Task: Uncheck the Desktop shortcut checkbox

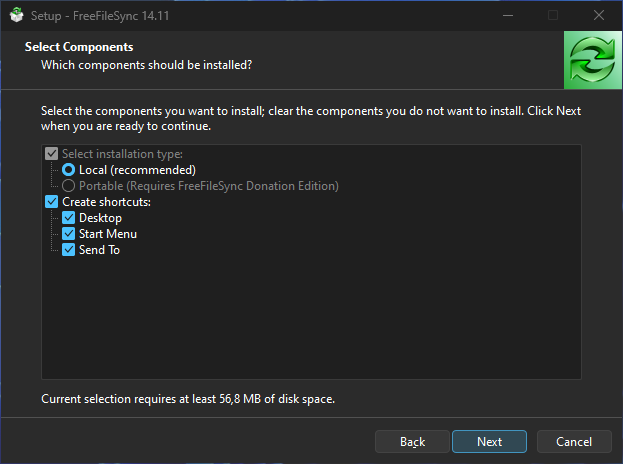Action: pyautogui.click(x=68, y=218)
